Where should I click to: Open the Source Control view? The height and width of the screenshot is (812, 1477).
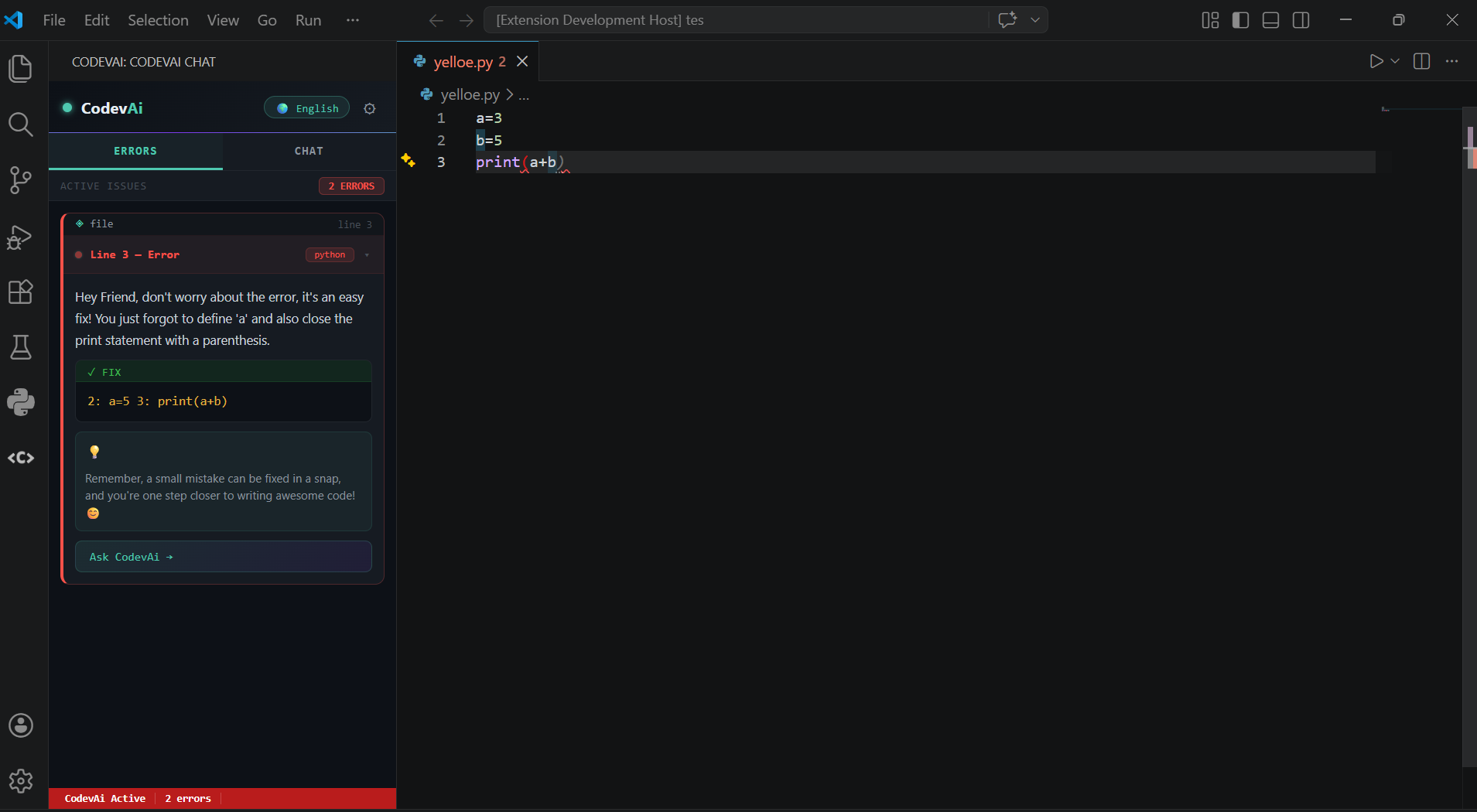[x=21, y=180]
